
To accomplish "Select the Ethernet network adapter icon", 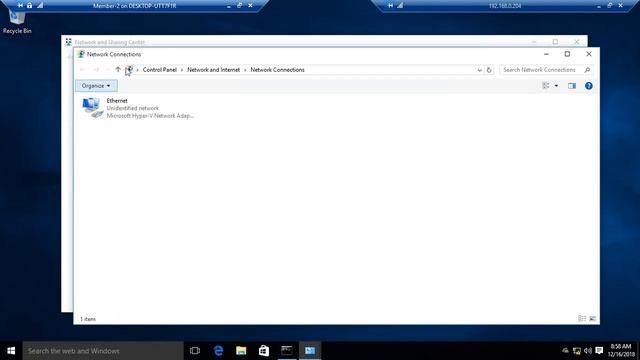I will (93, 108).
